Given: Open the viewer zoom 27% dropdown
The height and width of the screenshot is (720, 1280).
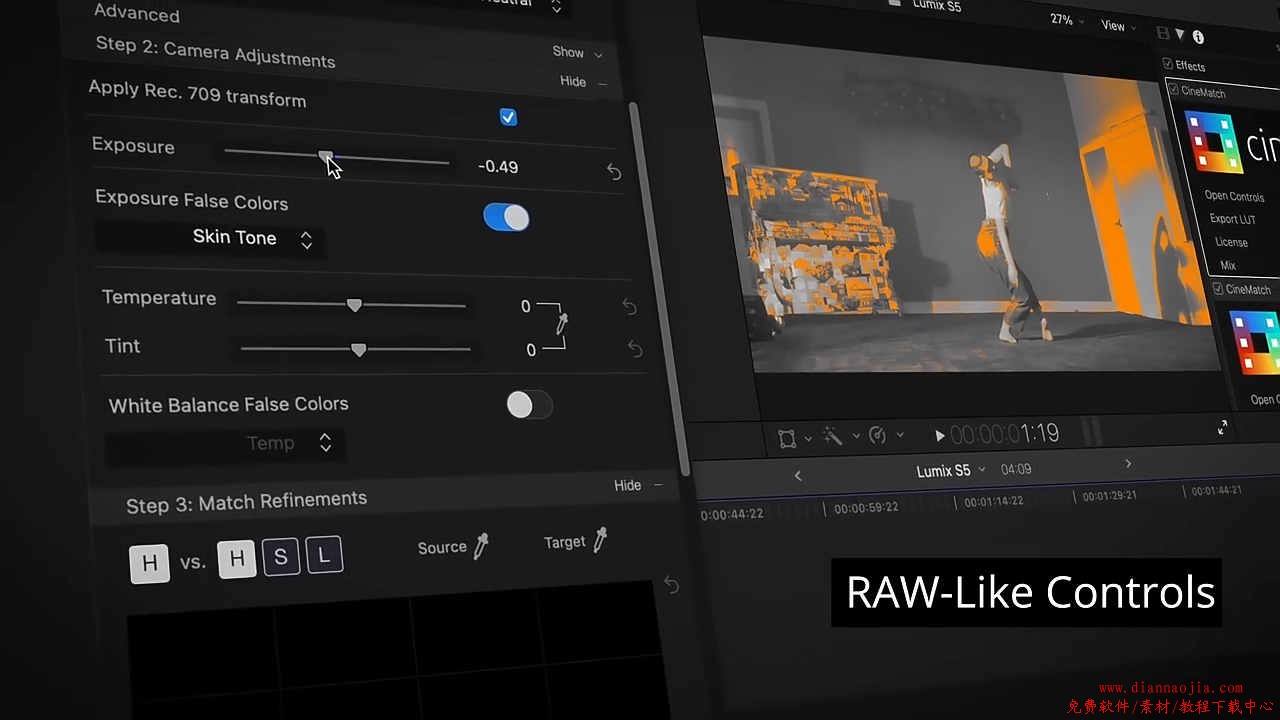Looking at the screenshot, I should (1066, 21).
